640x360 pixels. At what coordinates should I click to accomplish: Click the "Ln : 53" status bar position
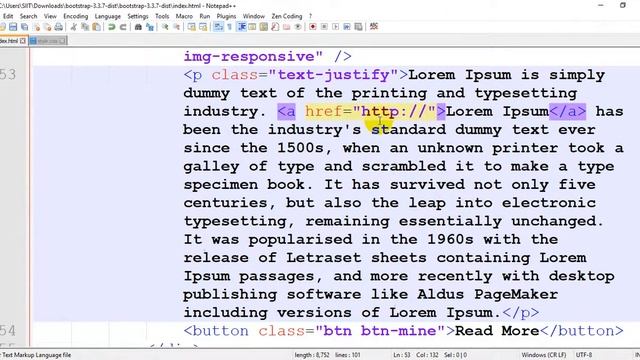tap(402, 355)
